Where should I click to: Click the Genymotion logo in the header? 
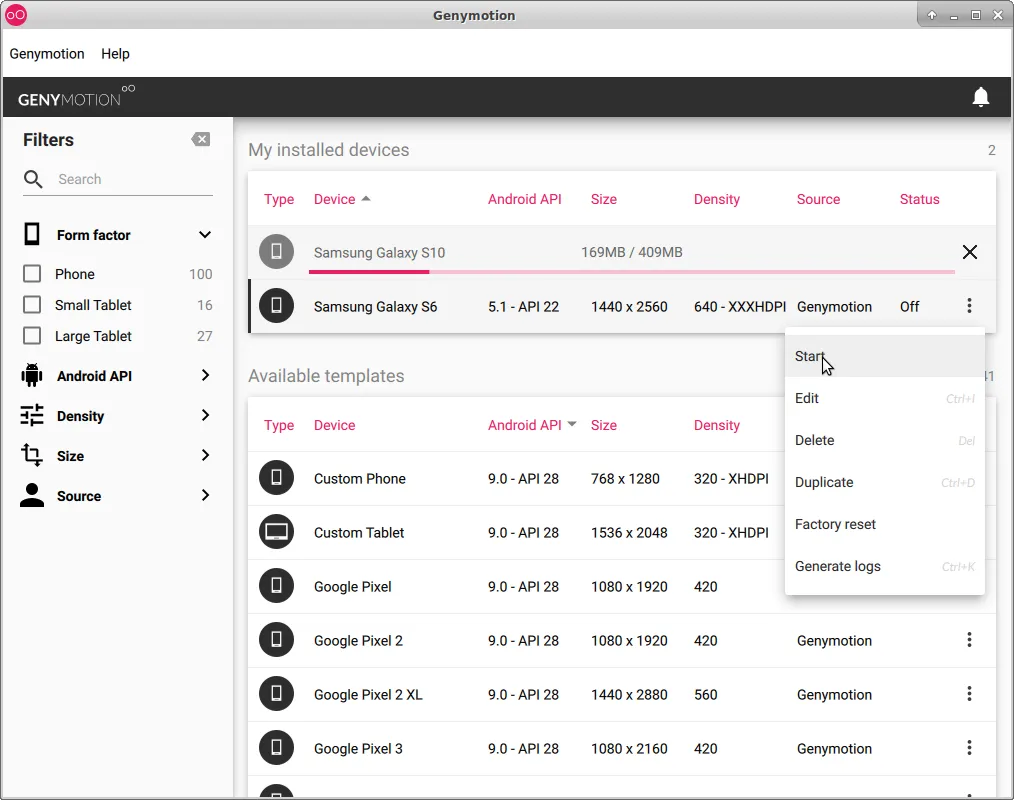(76, 97)
